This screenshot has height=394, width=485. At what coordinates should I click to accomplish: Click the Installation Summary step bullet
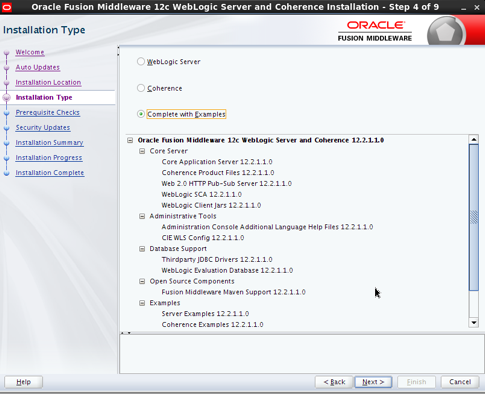click(6, 143)
